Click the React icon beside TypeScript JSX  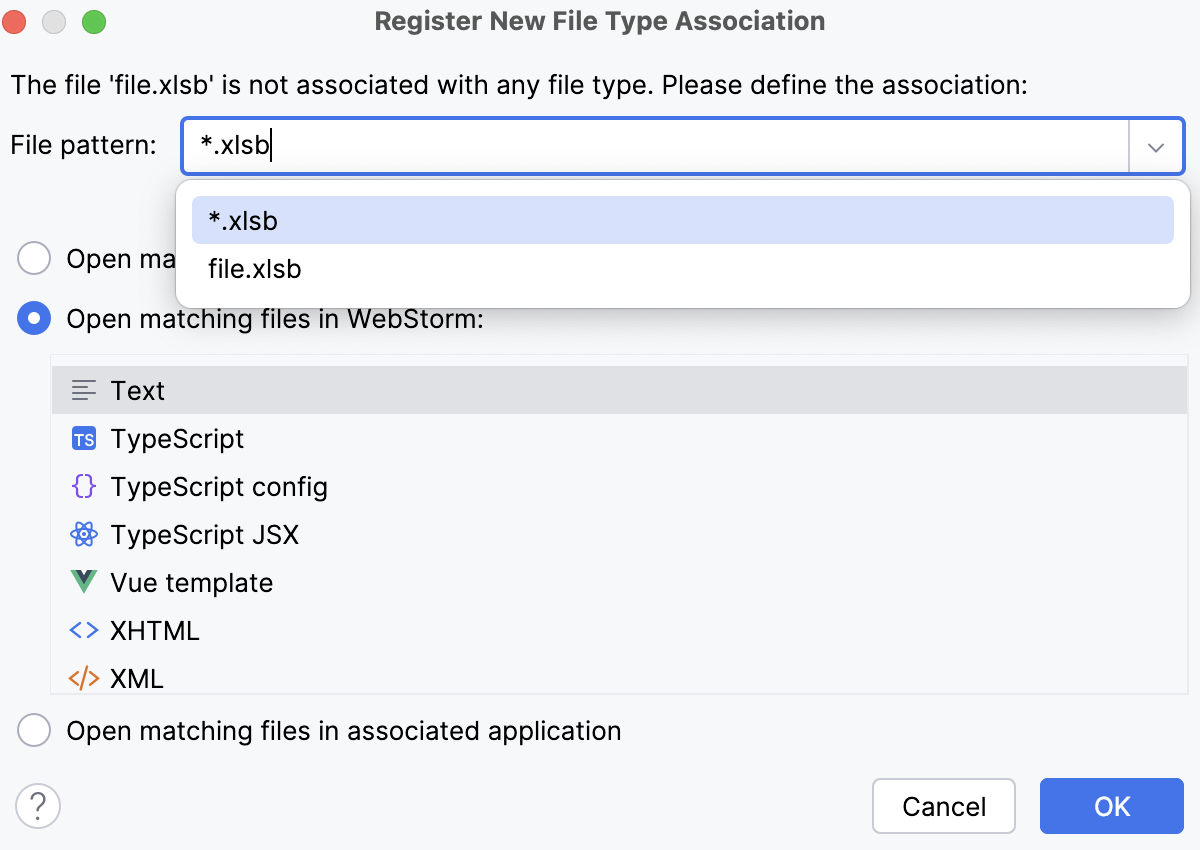pyautogui.click(x=84, y=534)
